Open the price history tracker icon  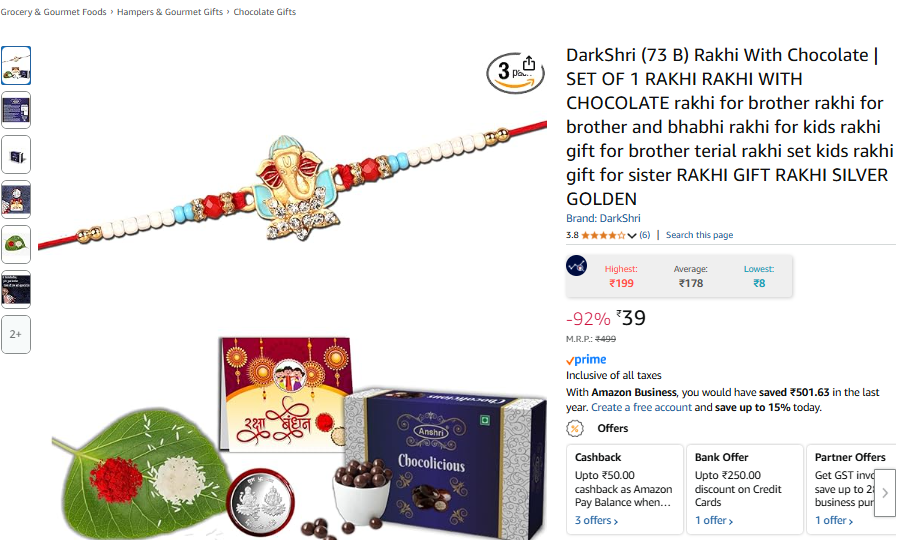point(576,266)
